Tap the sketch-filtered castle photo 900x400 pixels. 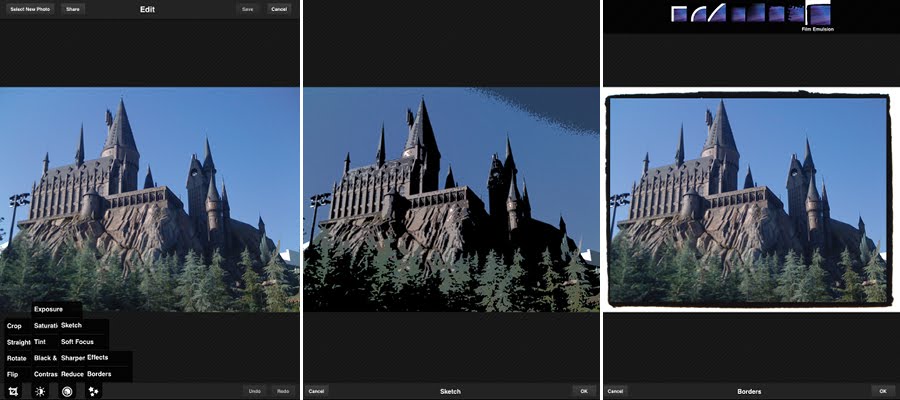tap(451, 199)
